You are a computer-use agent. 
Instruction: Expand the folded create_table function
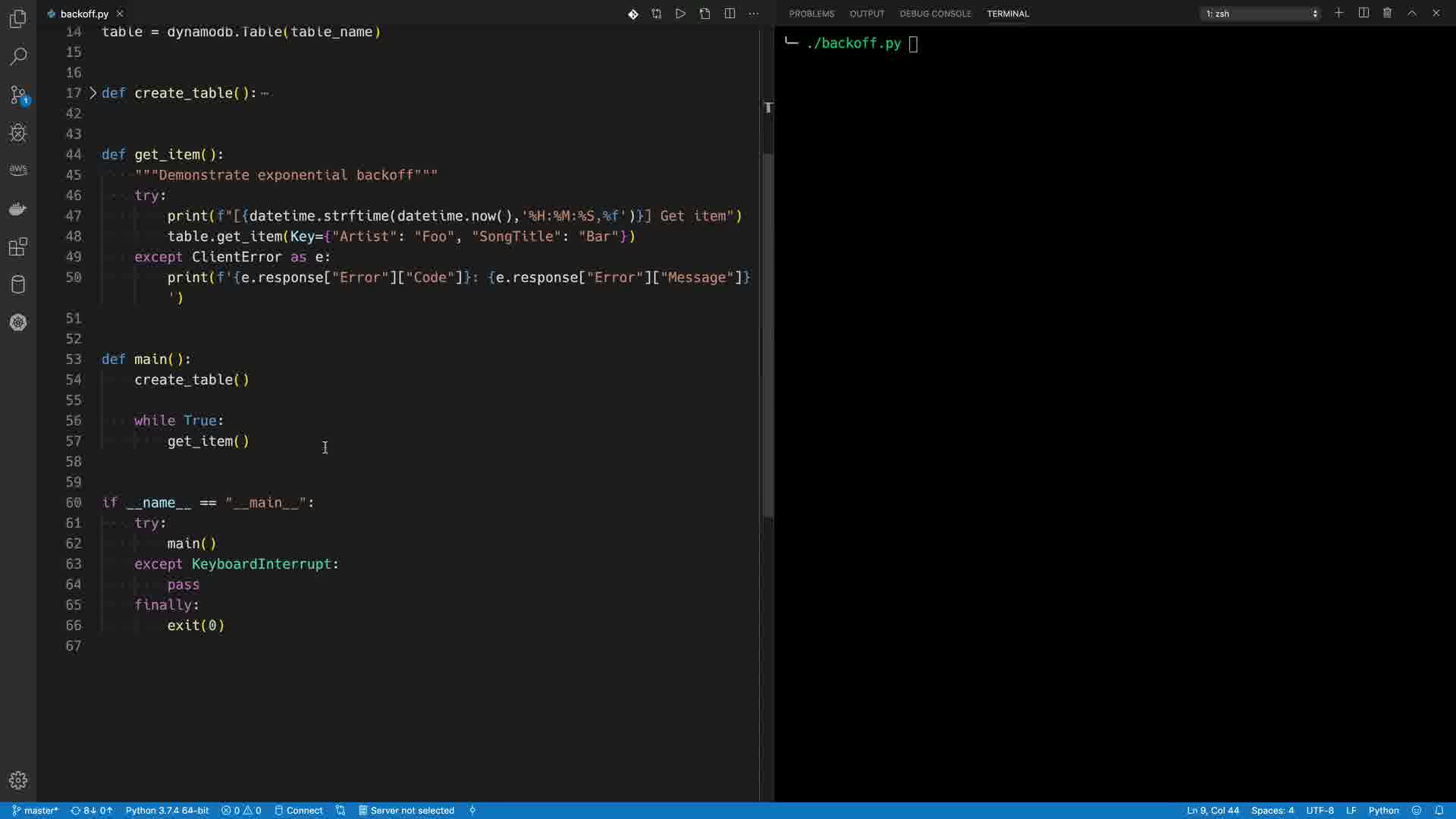pyautogui.click(x=93, y=93)
